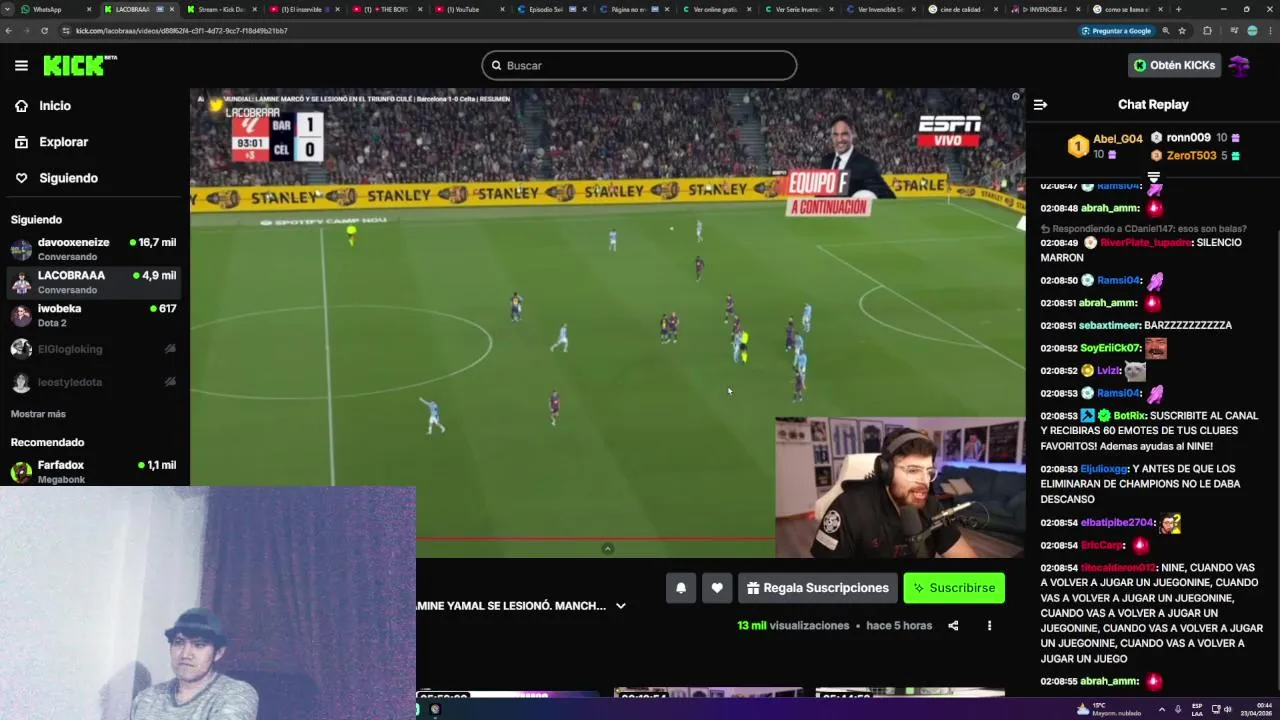Screen dimensions: 1280x720
Task: Click chat username Eljulioxgg
Action: [1104, 469]
